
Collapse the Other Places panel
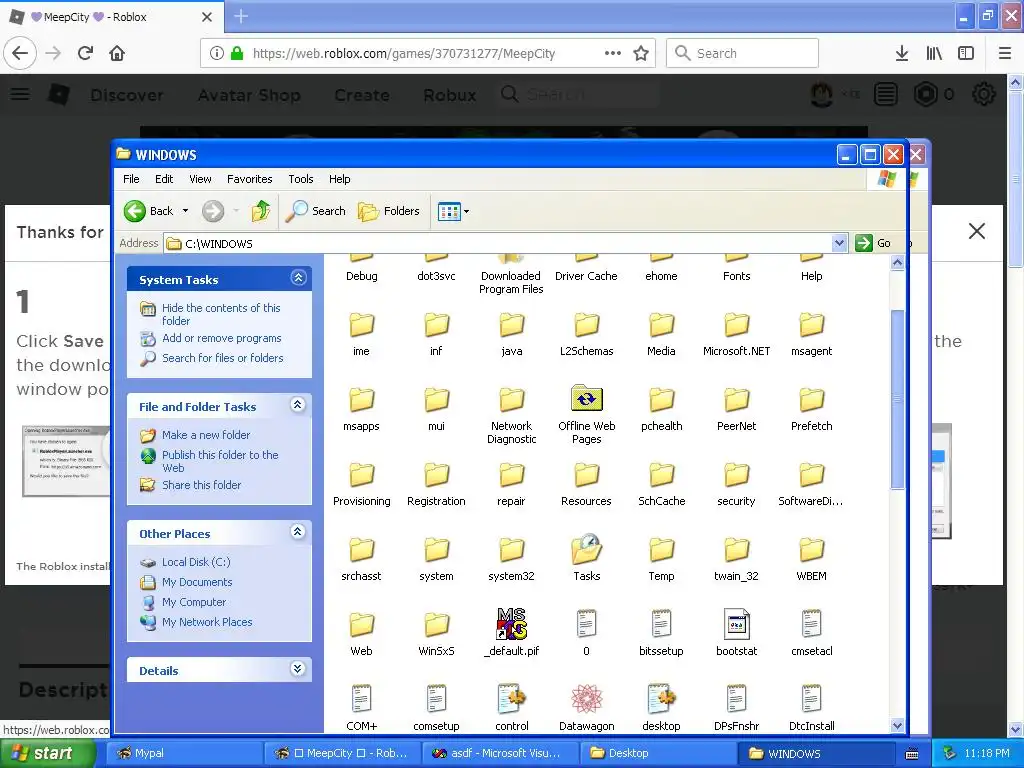[298, 532]
